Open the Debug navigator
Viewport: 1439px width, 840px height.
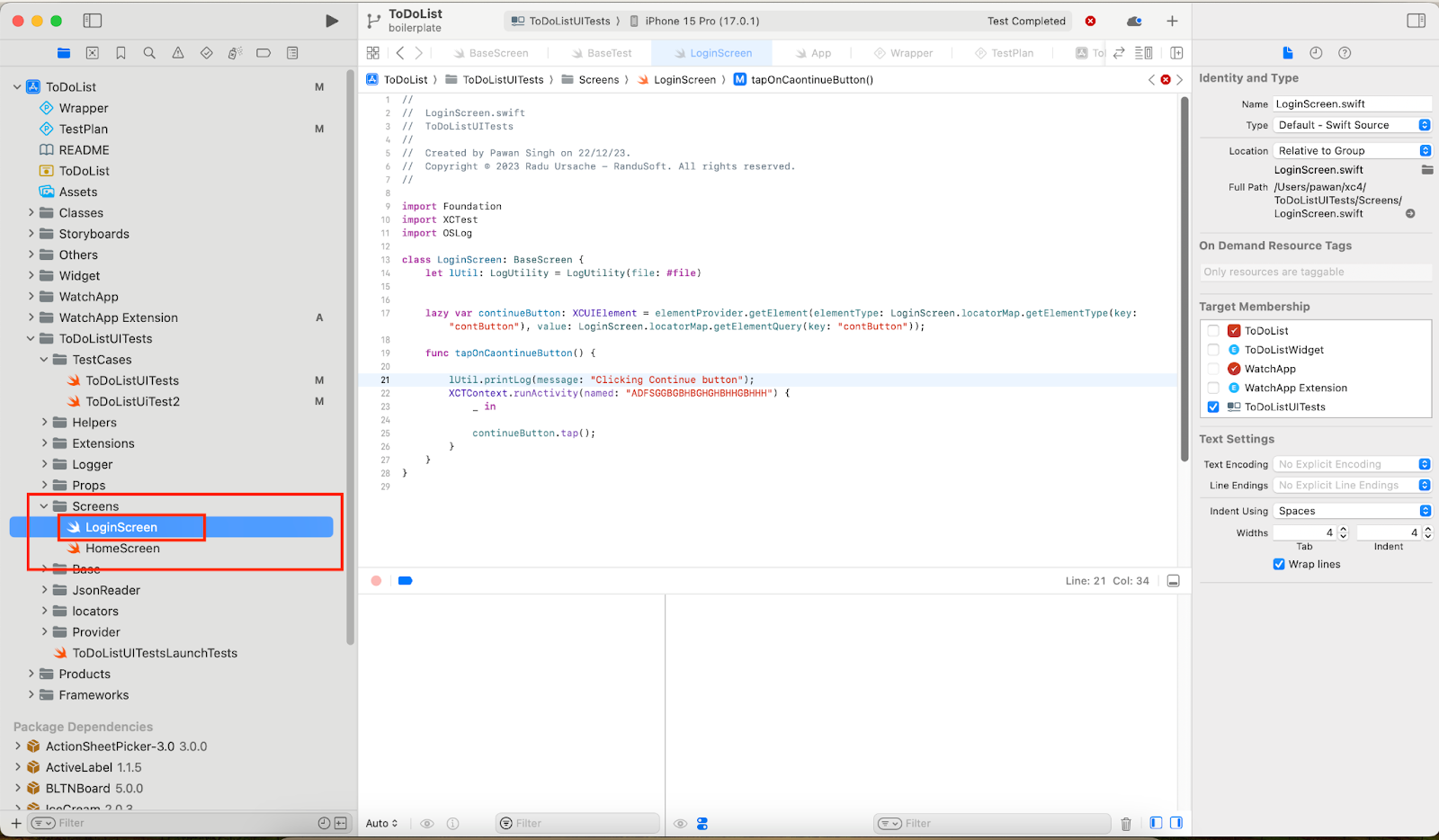235,53
